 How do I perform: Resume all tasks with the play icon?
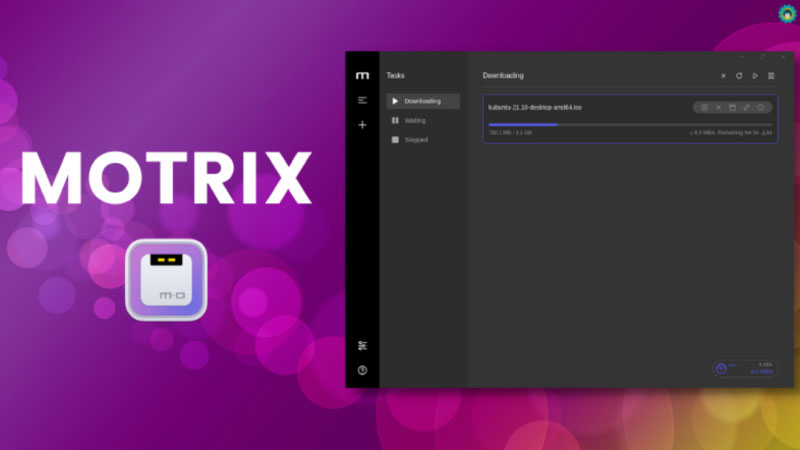tap(755, 76)
